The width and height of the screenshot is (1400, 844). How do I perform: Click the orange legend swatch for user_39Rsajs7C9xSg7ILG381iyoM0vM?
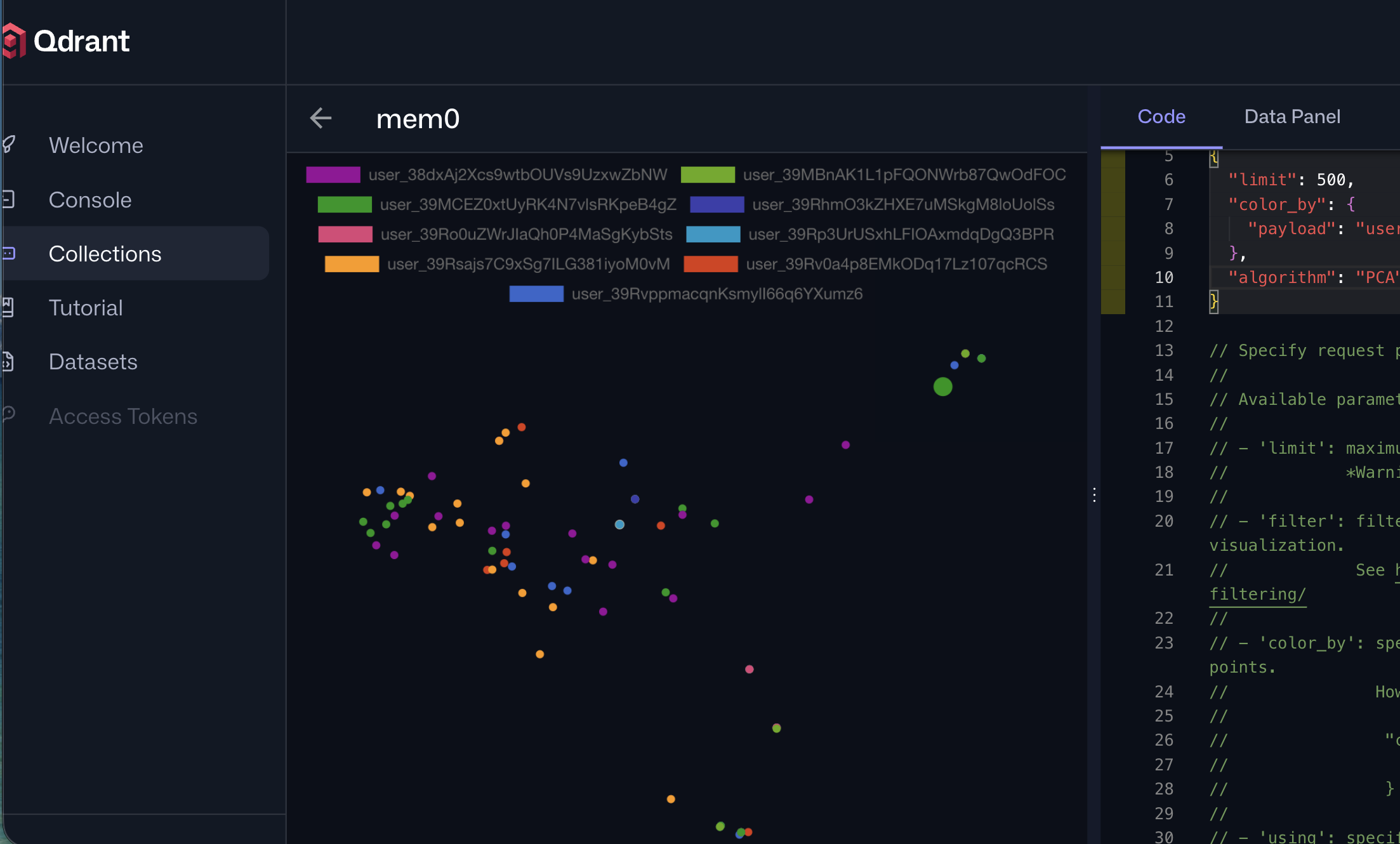352,264
